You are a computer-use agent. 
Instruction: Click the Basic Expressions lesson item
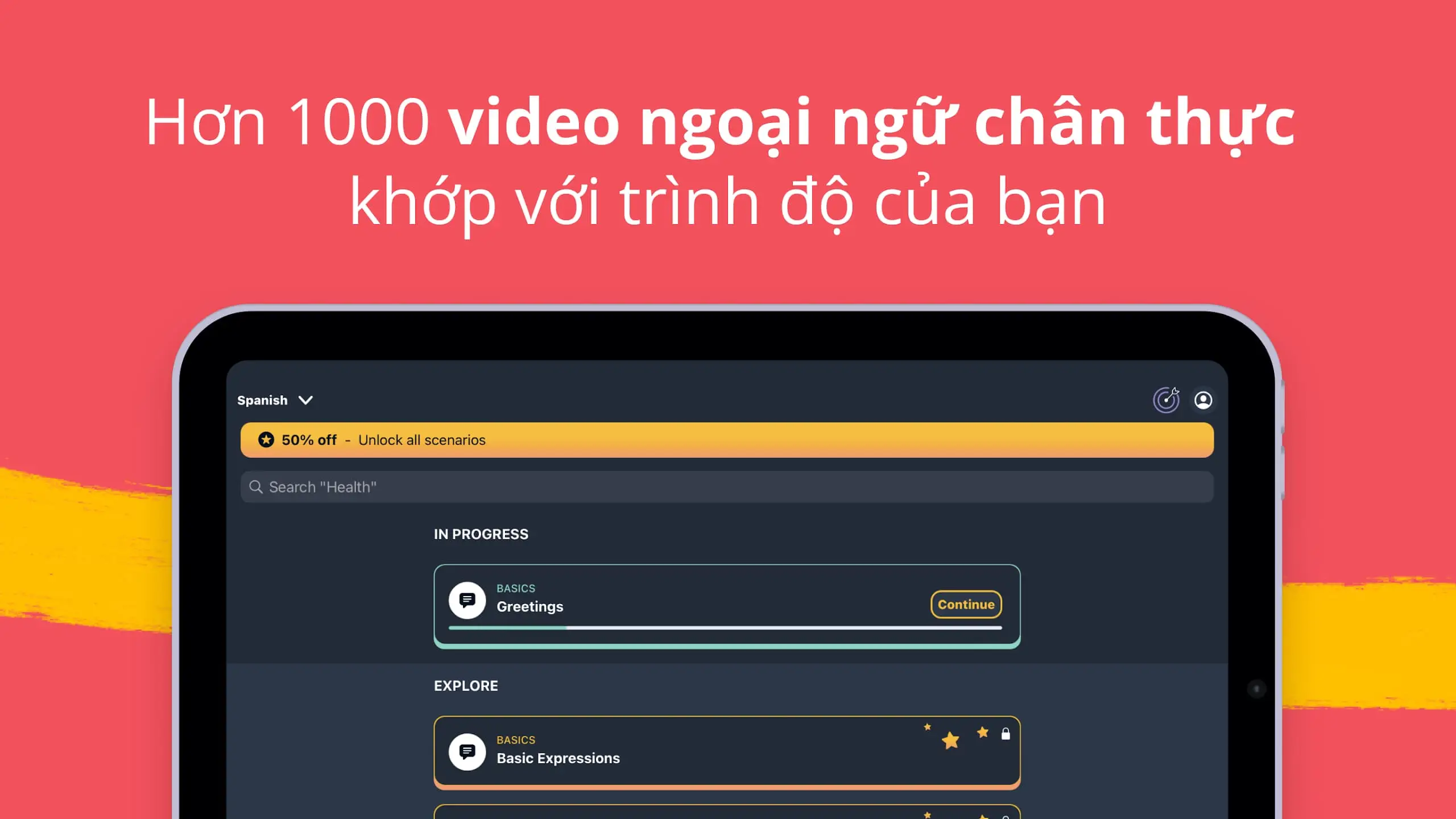(x=727, y=751)
